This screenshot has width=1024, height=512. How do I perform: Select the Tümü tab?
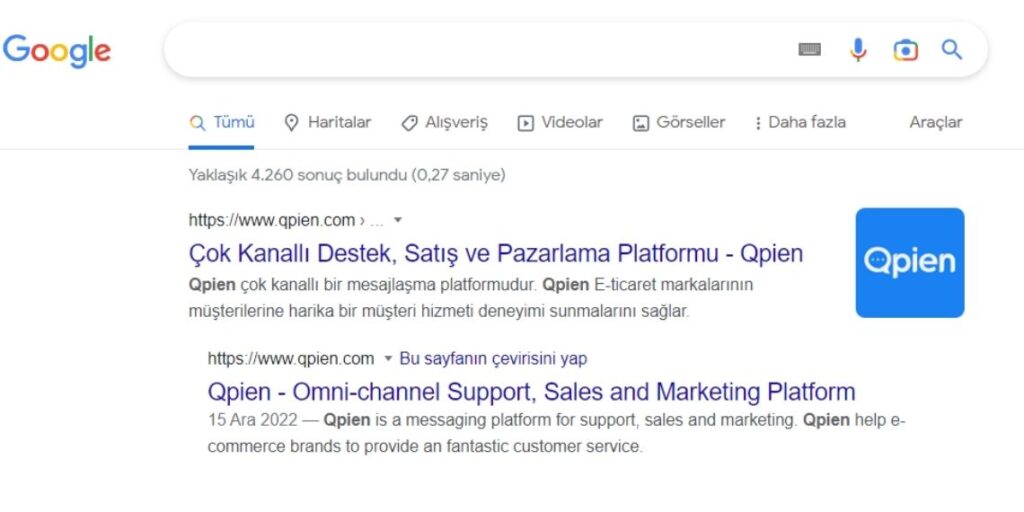click(x=221, y=123)
